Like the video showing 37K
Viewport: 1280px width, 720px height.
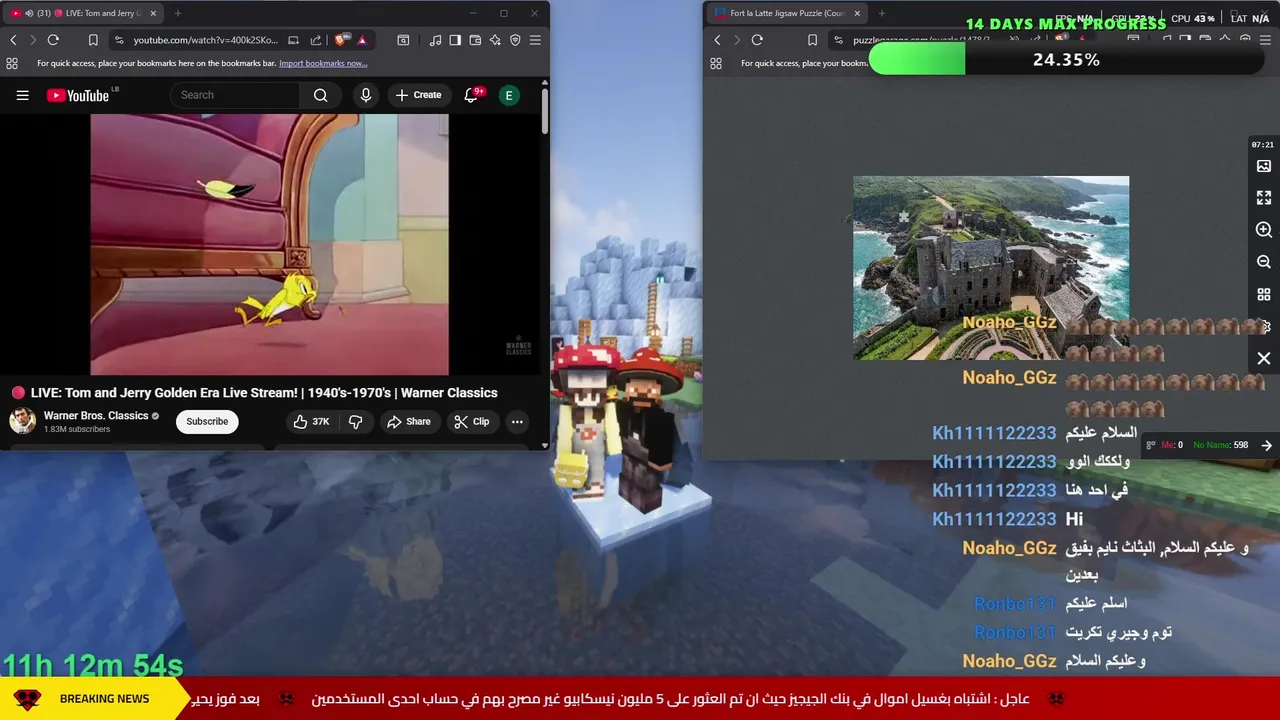tap(312, 421)
